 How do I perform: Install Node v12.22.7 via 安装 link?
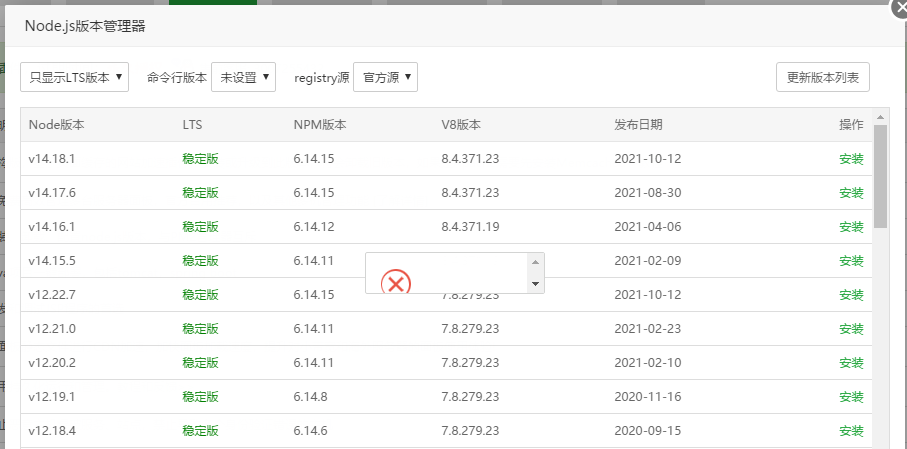coord(851,295)
